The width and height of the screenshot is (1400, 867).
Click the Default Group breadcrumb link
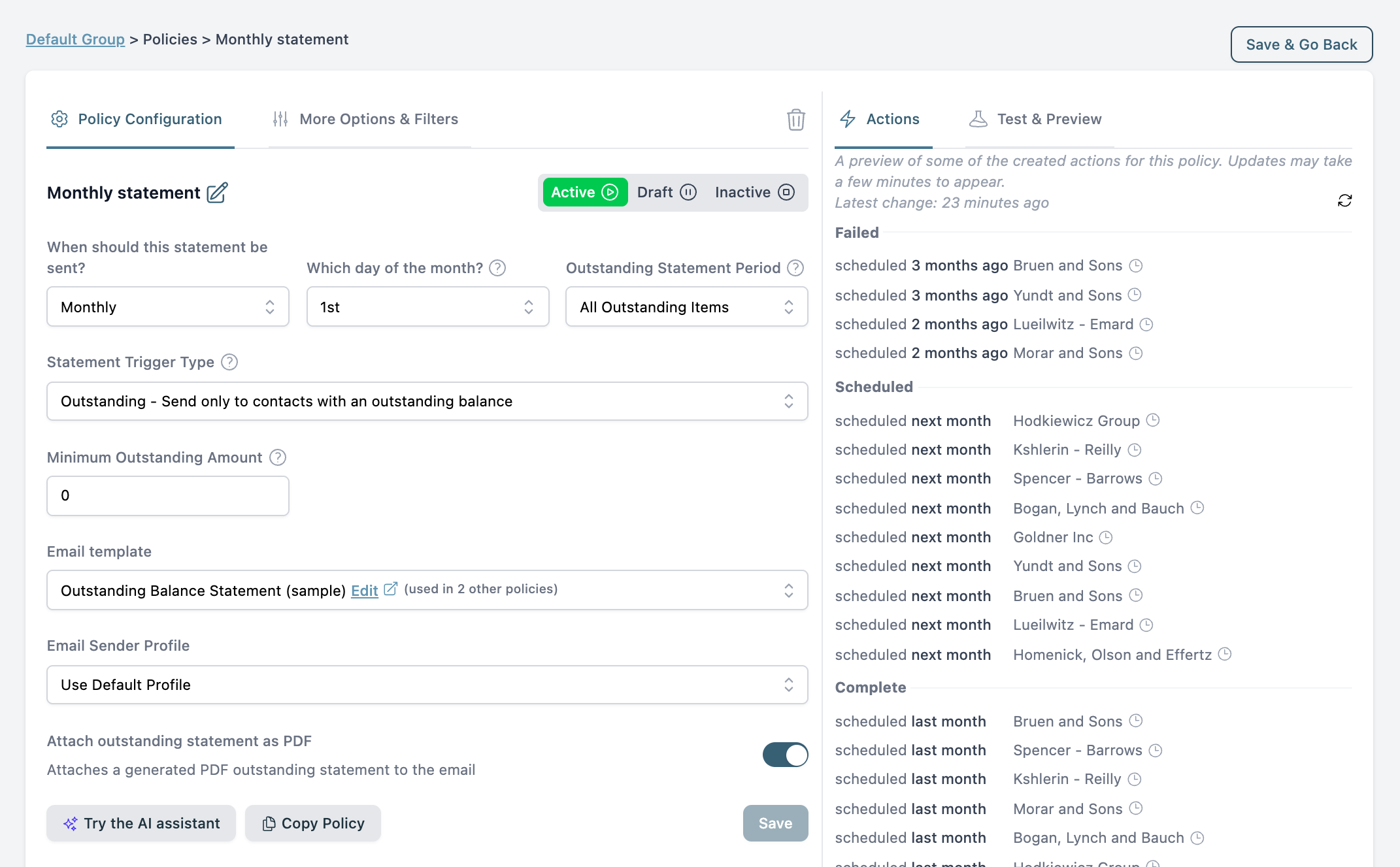tap(75, 39)
